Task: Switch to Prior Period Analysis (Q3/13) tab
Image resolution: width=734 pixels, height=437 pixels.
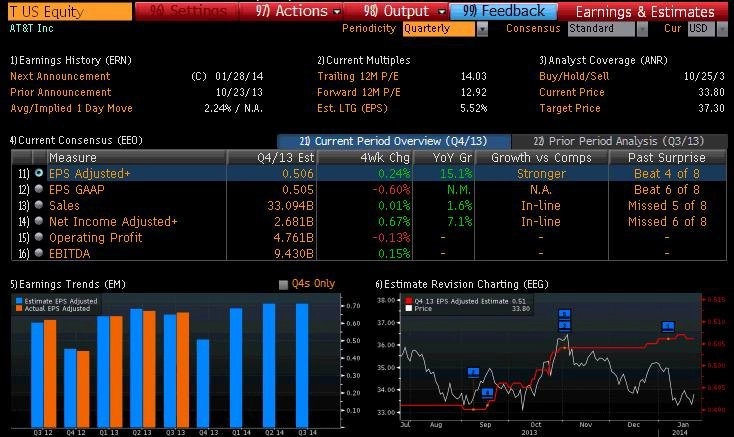Action: pyautogui.click(x=619, y=141)
